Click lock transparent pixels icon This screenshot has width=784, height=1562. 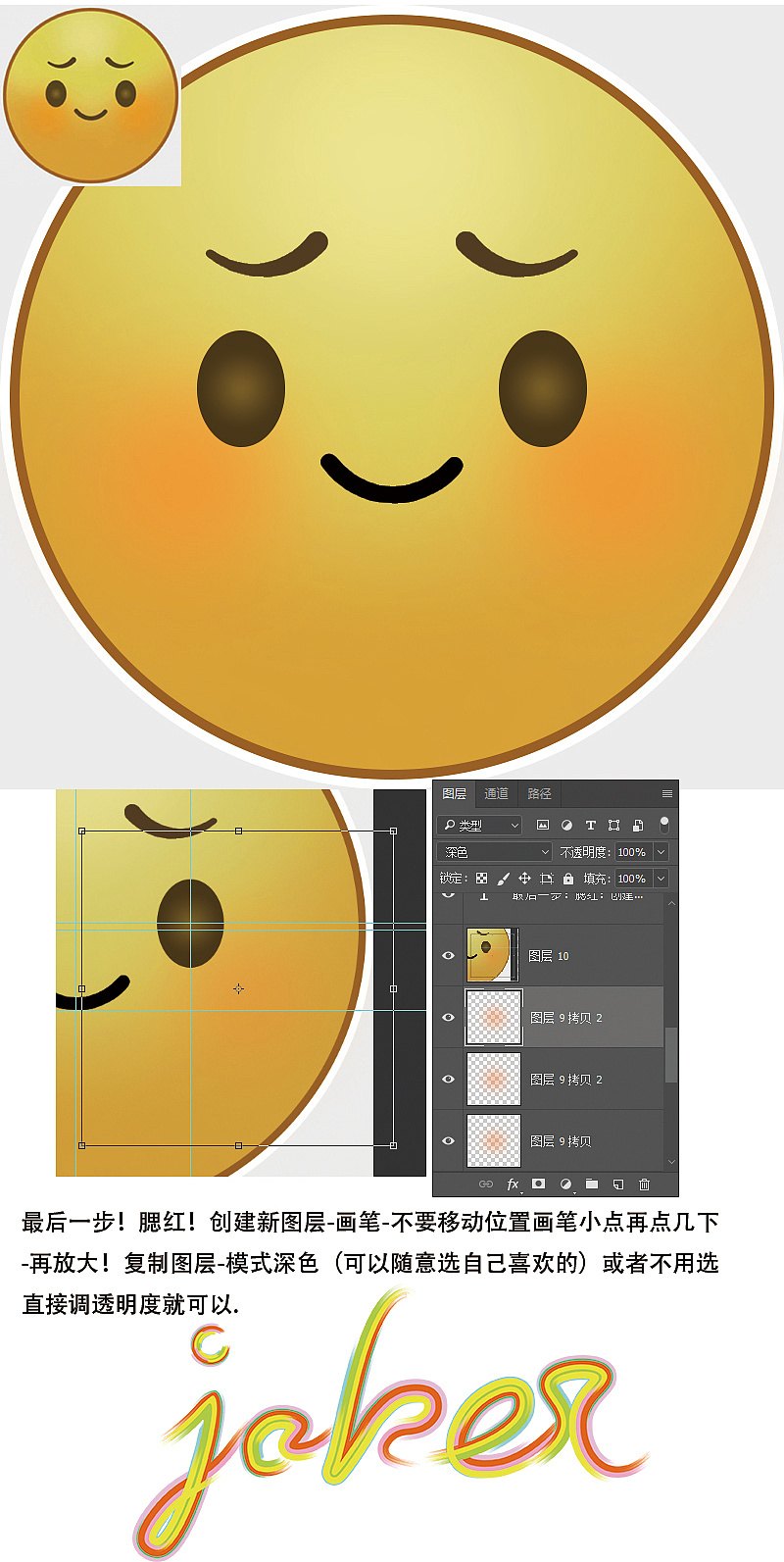(481, 879)
